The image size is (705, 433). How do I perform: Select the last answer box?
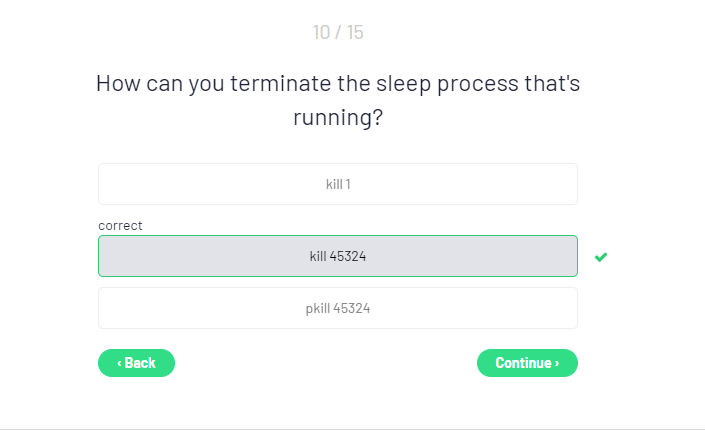337,308
